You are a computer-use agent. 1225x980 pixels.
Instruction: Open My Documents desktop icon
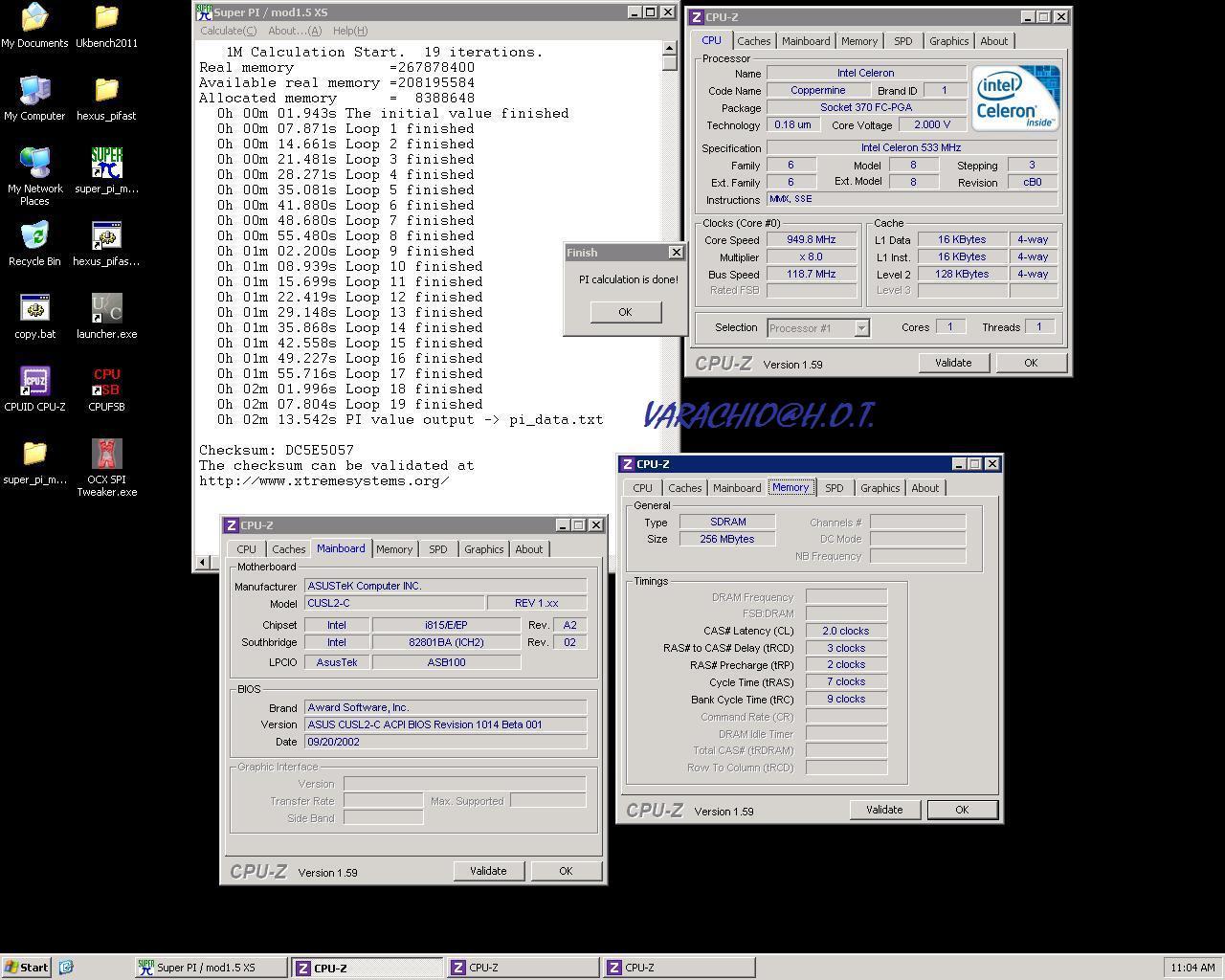34,26
